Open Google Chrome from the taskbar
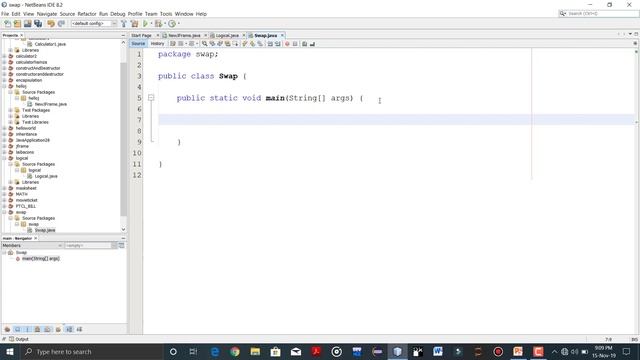Screen dimensions: 640x360 pos(235,351)
